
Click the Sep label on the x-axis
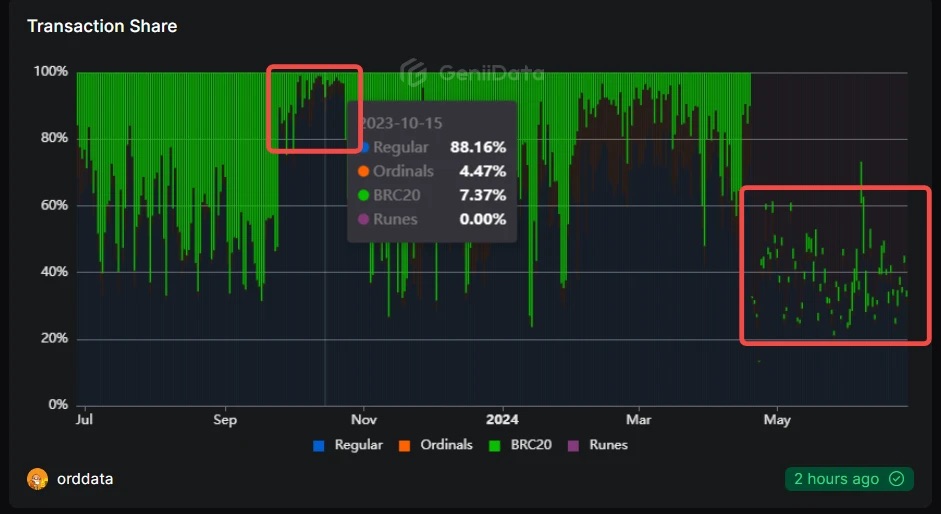(x=225, y=420)
